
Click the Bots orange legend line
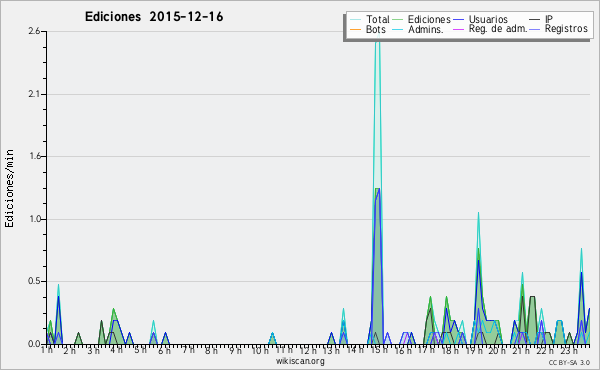point(355,29)
